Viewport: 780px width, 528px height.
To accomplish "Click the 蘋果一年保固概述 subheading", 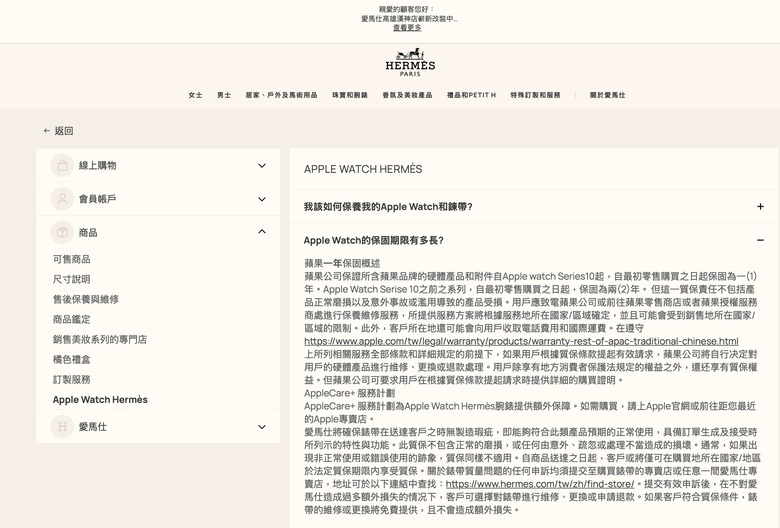I will (342, 263).
